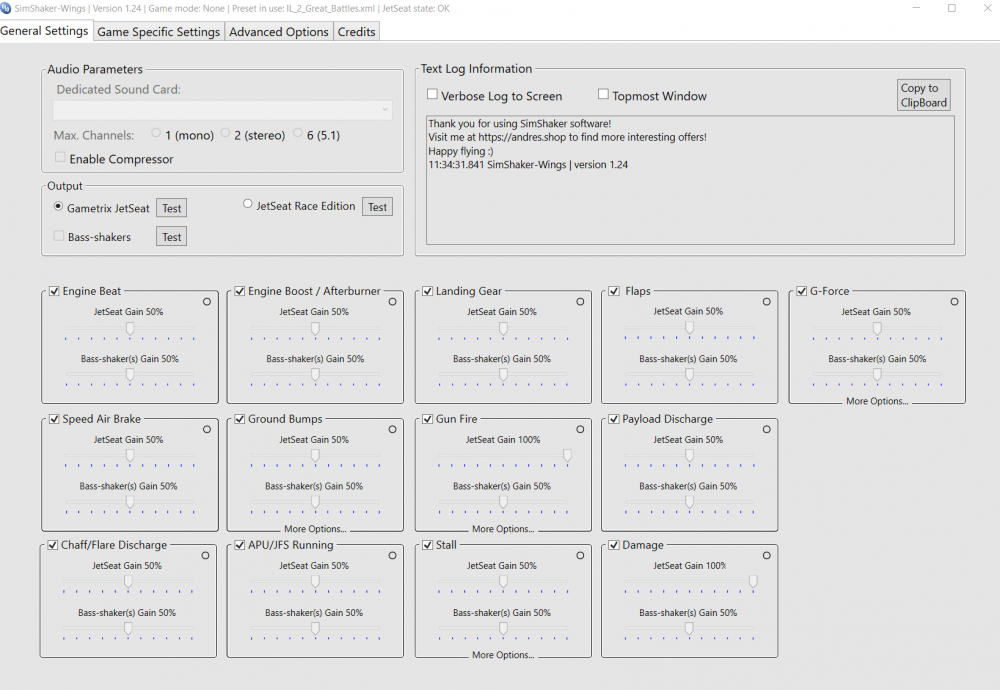Disable the APU/JFS Running checkbox

pyautogui.click(x=240, y=545)
